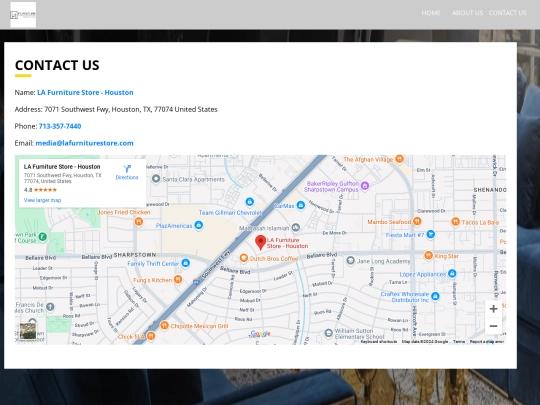Click the red LA Furniture Store map pin

click(x=261, y=242)
